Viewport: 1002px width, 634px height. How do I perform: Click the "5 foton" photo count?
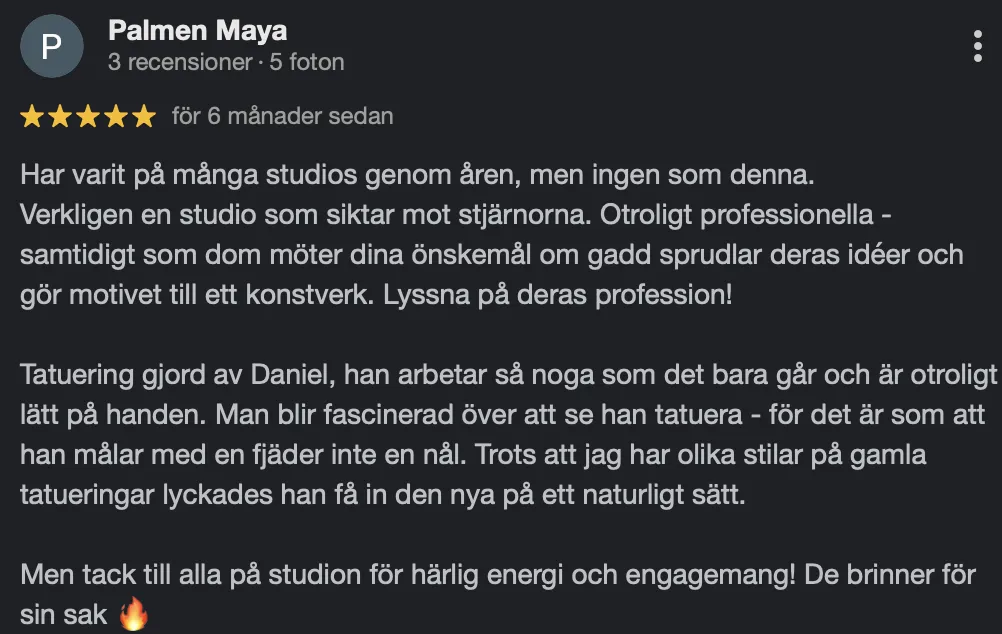307,62
